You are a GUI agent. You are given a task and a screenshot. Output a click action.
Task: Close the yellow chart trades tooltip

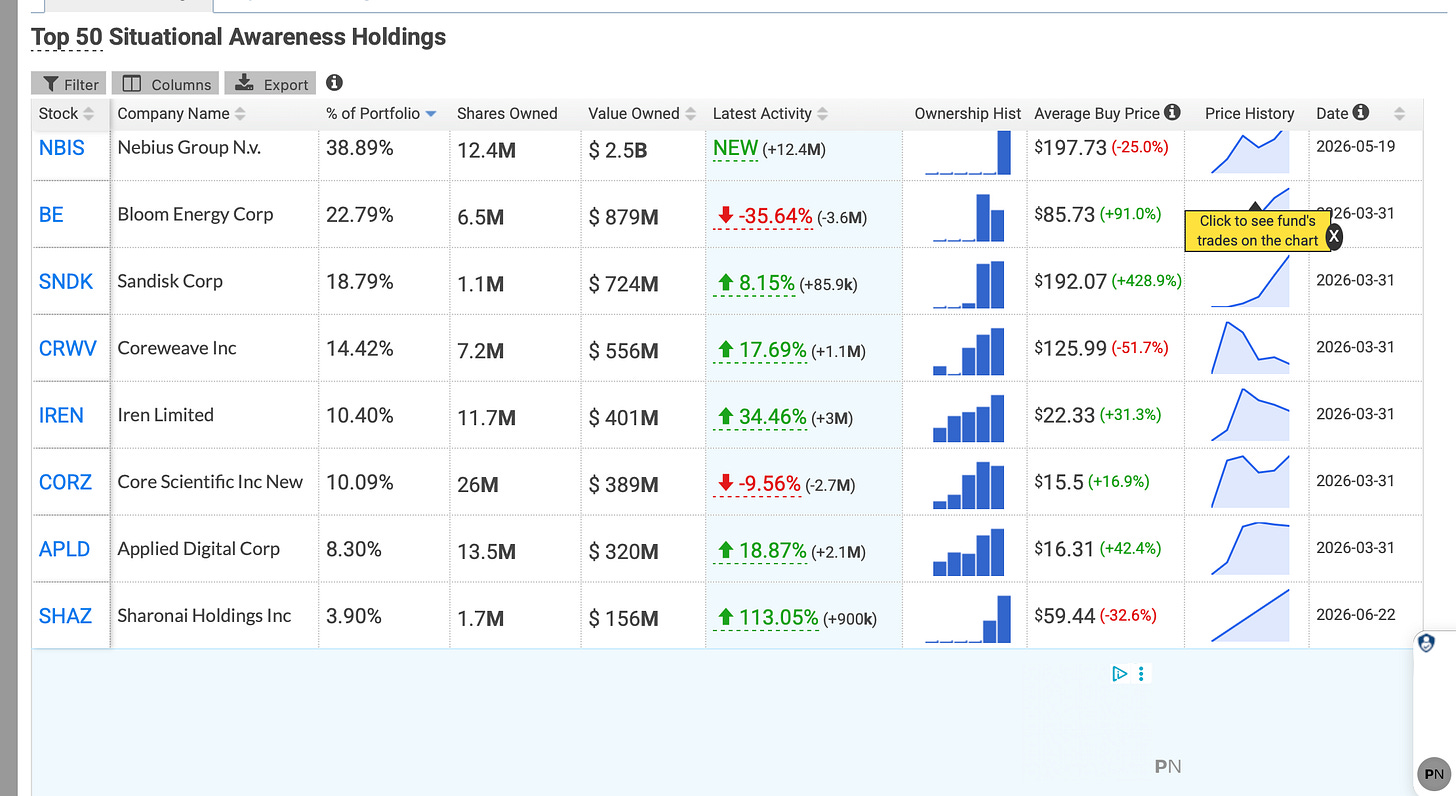pos(1333,236)
